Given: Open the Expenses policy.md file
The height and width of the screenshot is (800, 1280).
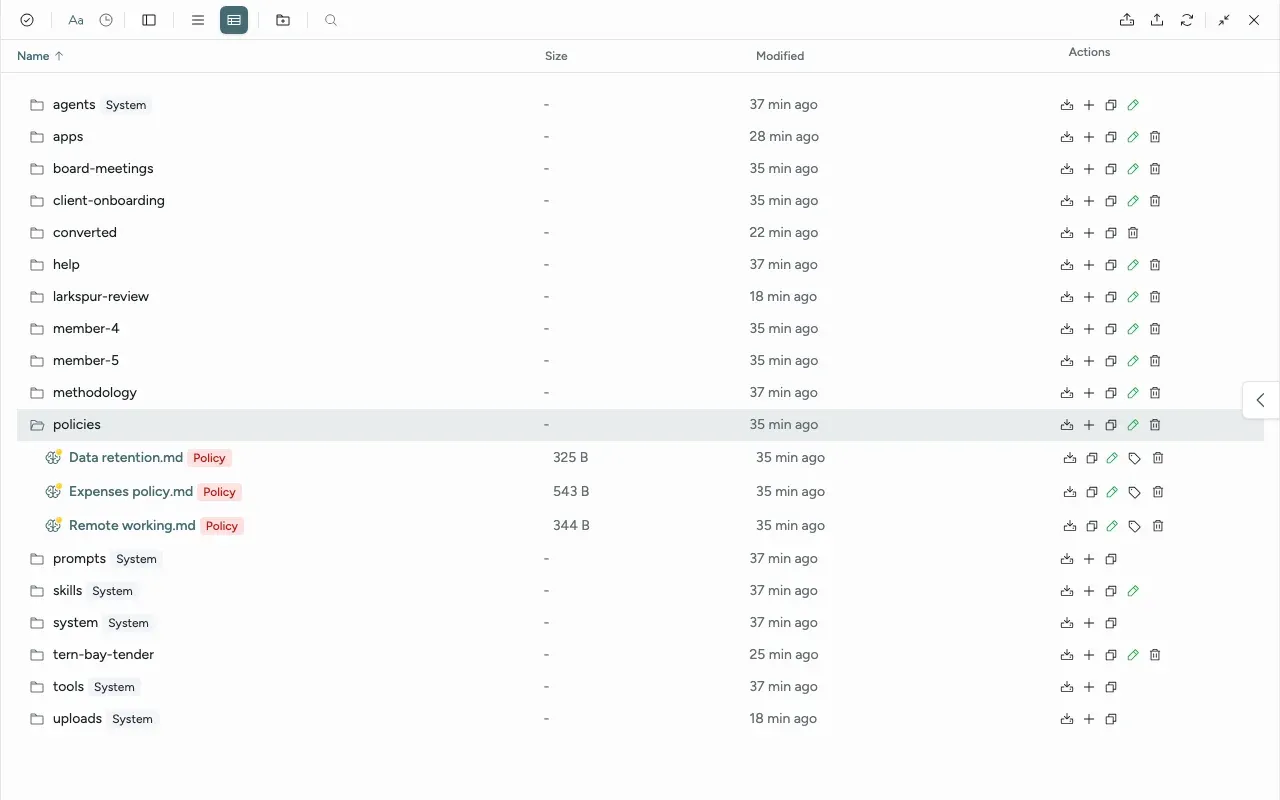Looking at the screenshot, I should 131,491.
